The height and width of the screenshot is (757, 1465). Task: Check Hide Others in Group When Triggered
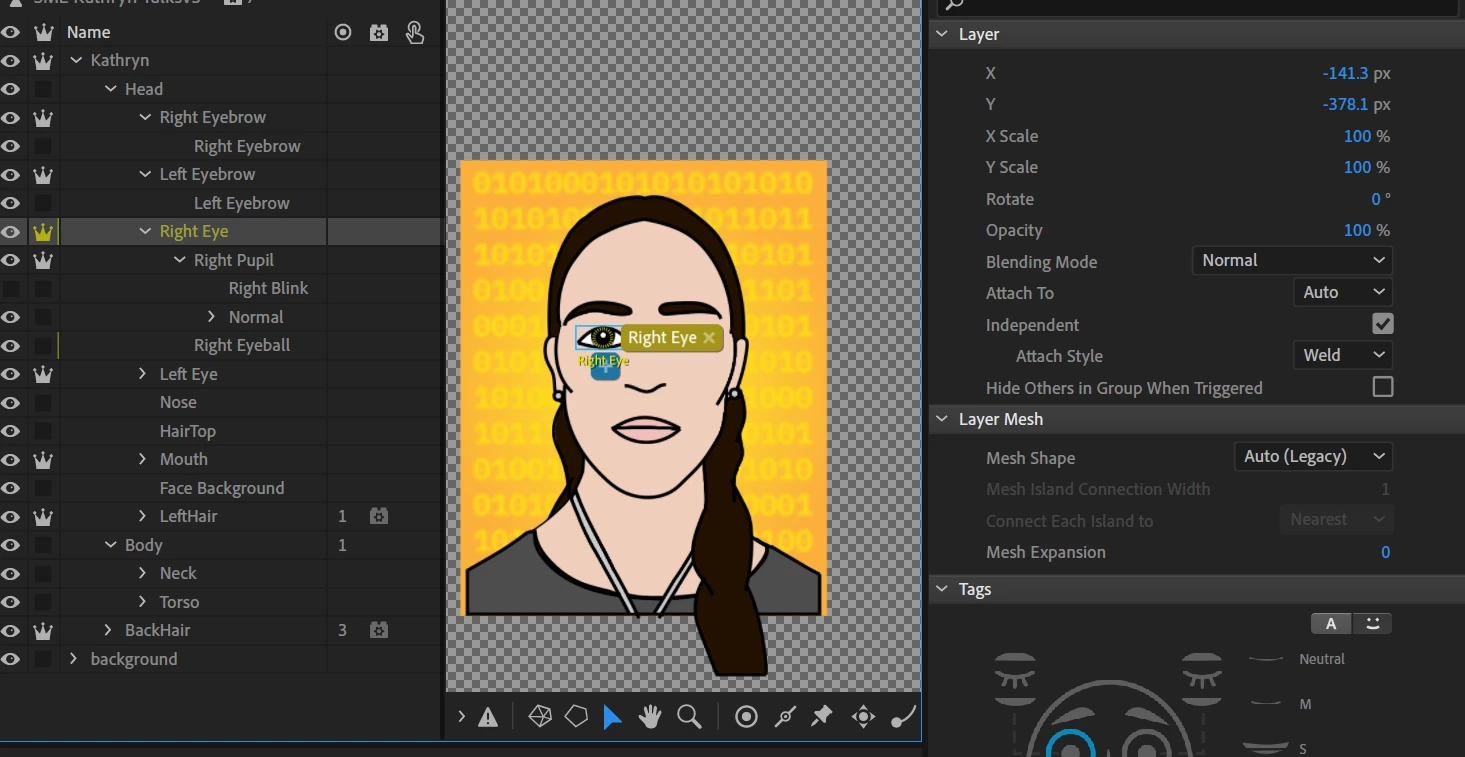(1383, 387)
